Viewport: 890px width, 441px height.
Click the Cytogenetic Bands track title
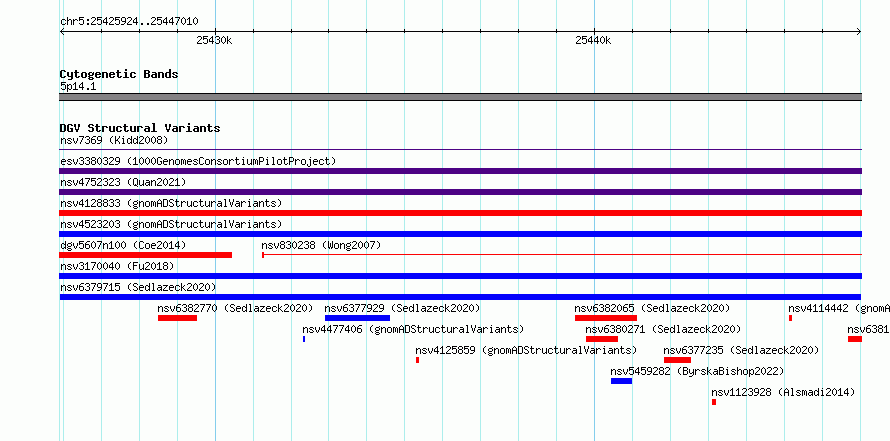coord(119,74)
